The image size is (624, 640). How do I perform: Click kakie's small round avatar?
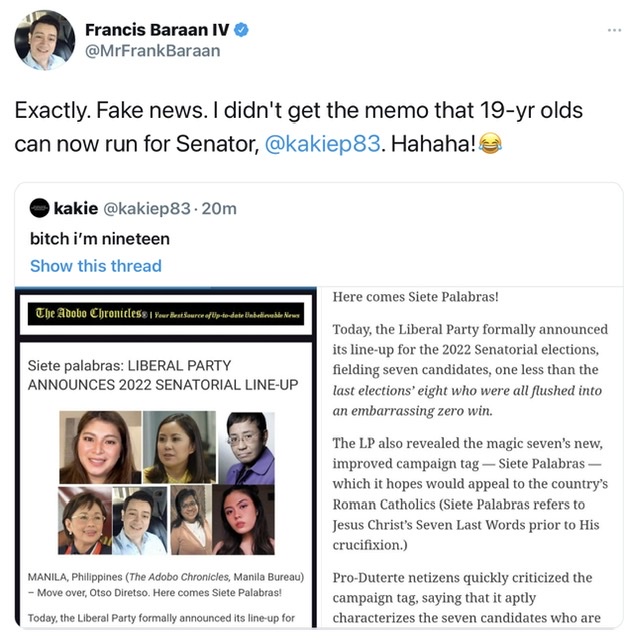[39, 208]
